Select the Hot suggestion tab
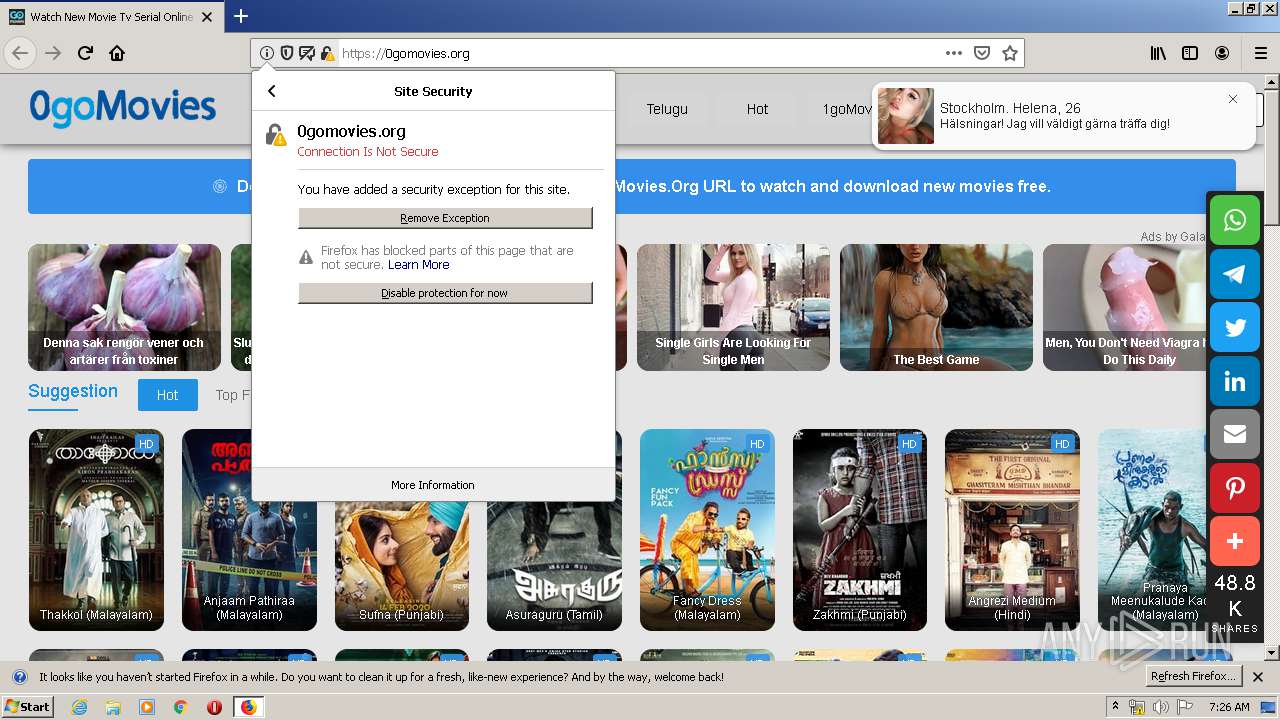 click(167, 395)
